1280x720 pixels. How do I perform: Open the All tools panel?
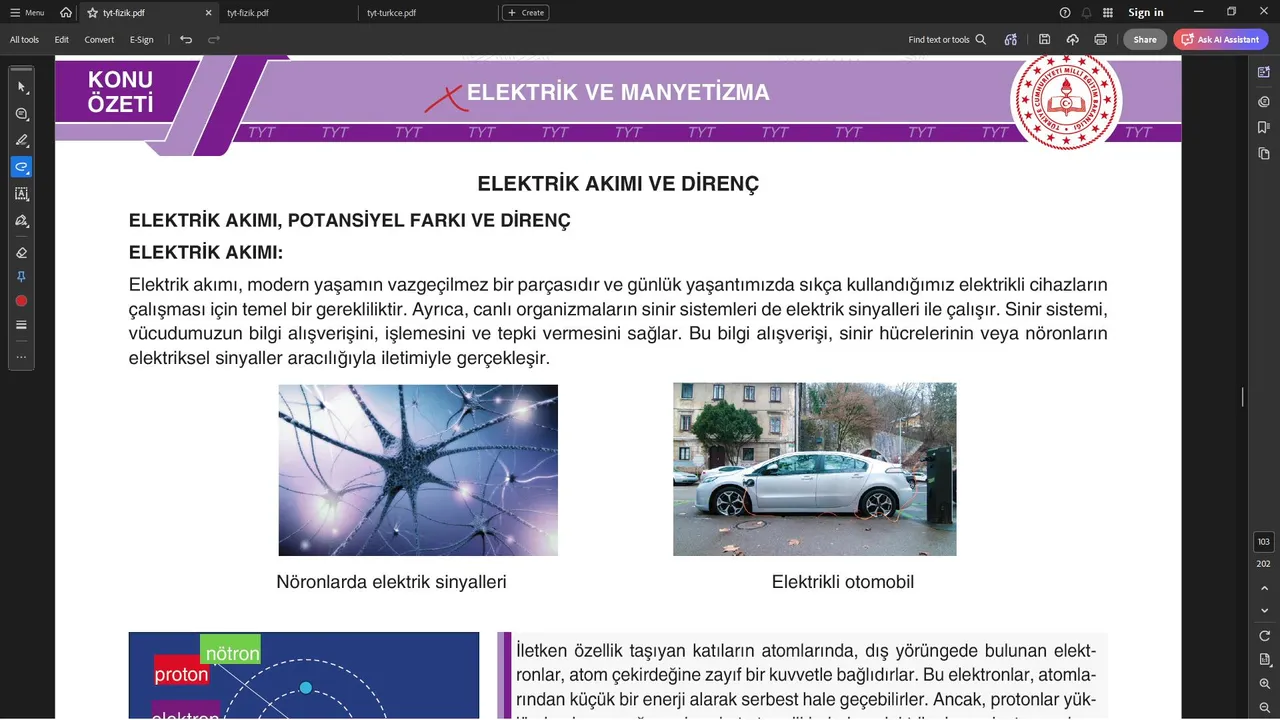(24, 40)
